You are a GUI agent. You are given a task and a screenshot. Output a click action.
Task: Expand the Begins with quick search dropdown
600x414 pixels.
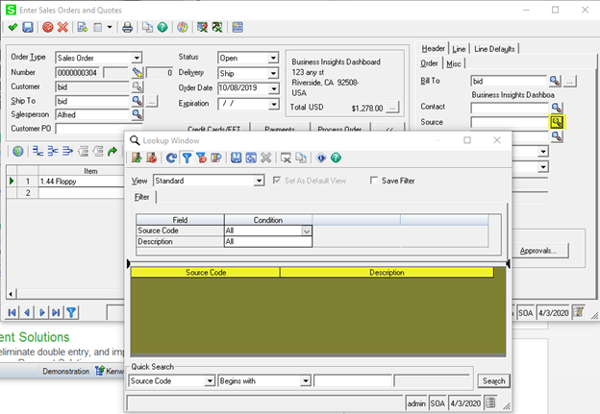point(304,381)
